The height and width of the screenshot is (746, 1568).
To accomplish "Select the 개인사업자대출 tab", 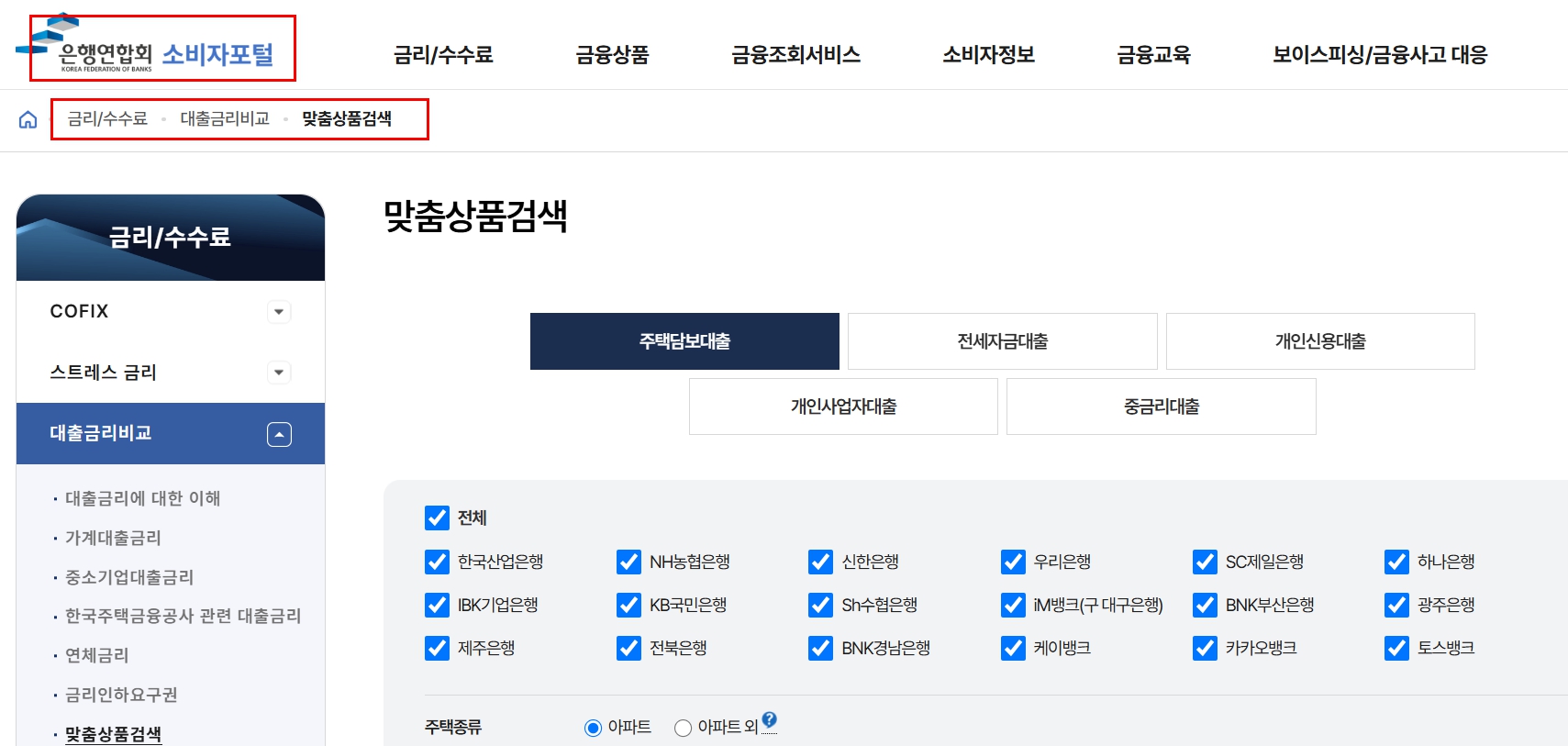I will tap(843, 406).
